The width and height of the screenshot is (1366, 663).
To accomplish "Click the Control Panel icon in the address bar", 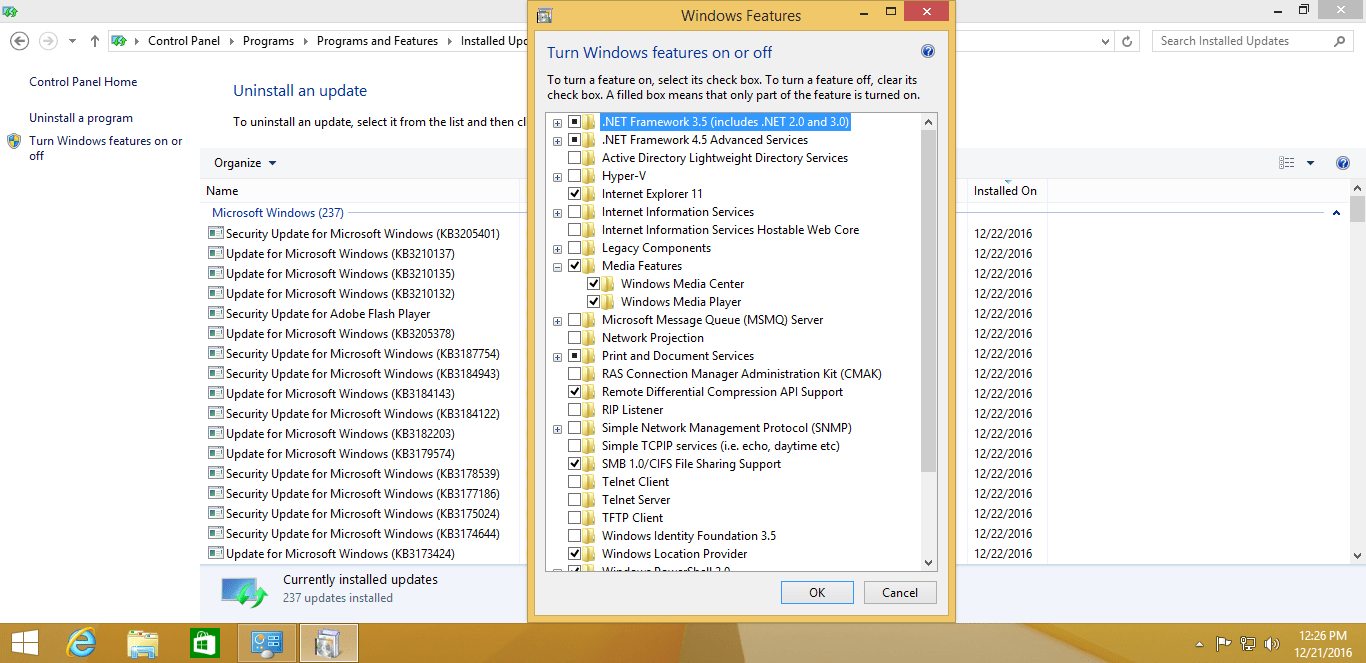I will tap(119, 41).
